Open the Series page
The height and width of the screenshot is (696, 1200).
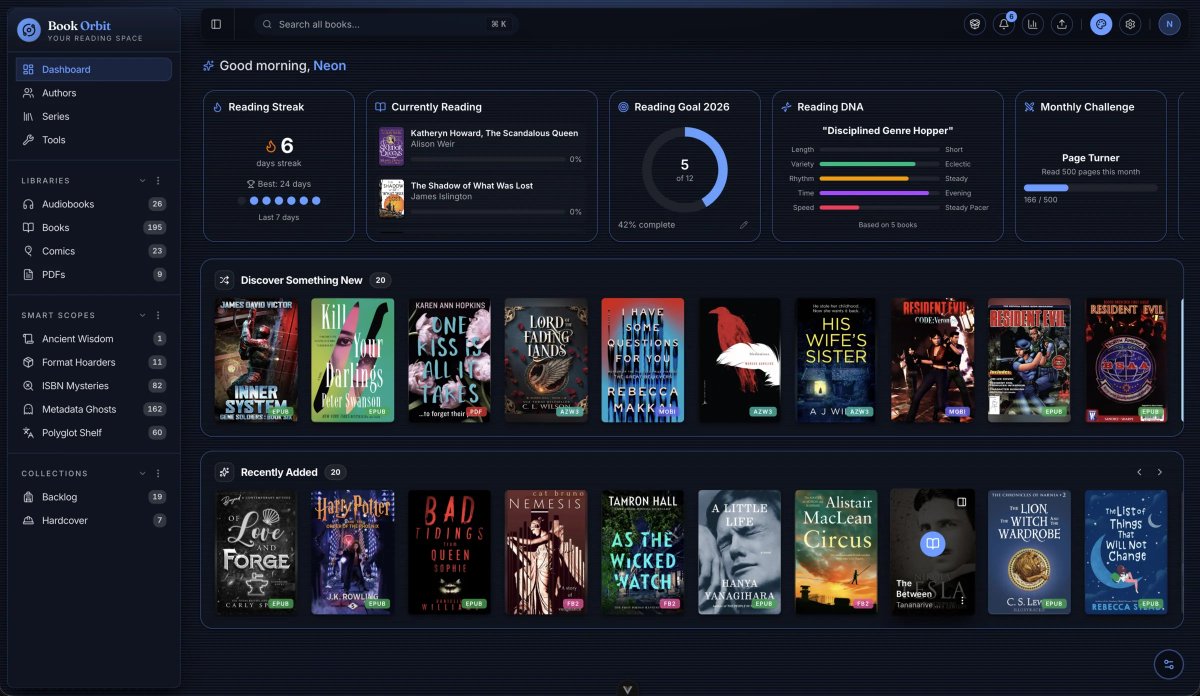click(94, 116)
